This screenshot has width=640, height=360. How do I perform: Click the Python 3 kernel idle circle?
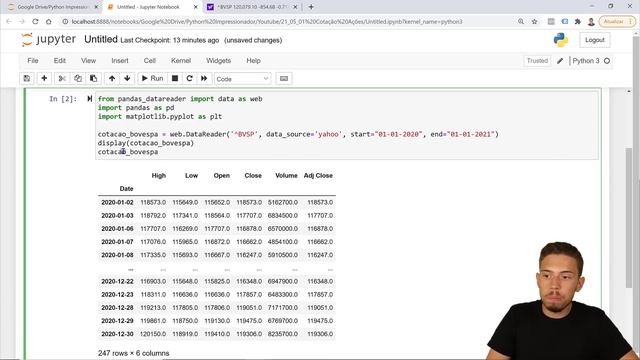point(607,61)
